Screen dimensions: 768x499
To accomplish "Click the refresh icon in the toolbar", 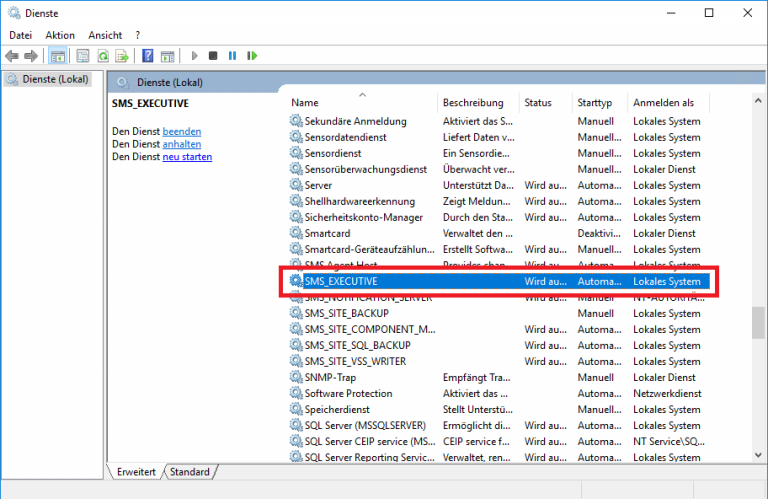I will point(101,56).
